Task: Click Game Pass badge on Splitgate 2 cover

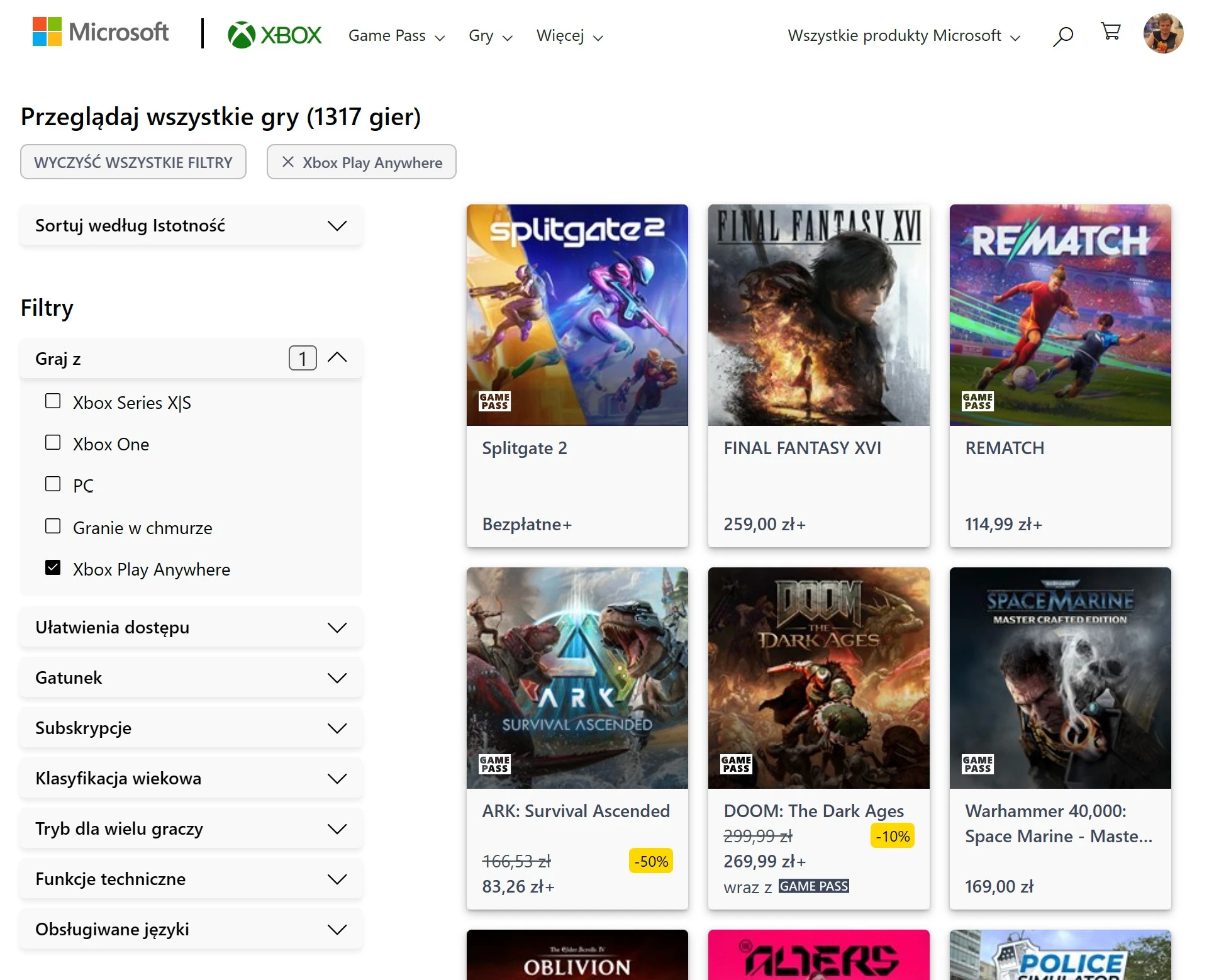Action: (x=494, y=401)
